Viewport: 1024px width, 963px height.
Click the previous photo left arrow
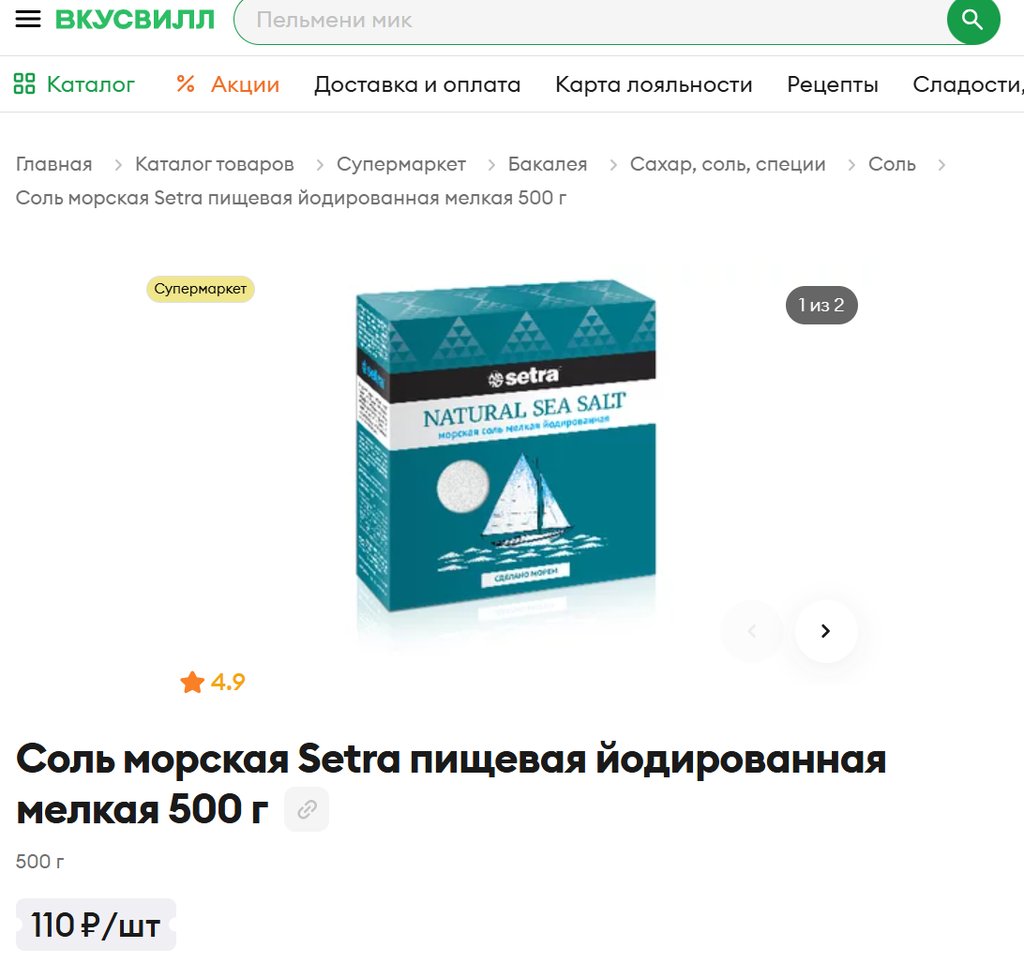(x=752, y=631)
